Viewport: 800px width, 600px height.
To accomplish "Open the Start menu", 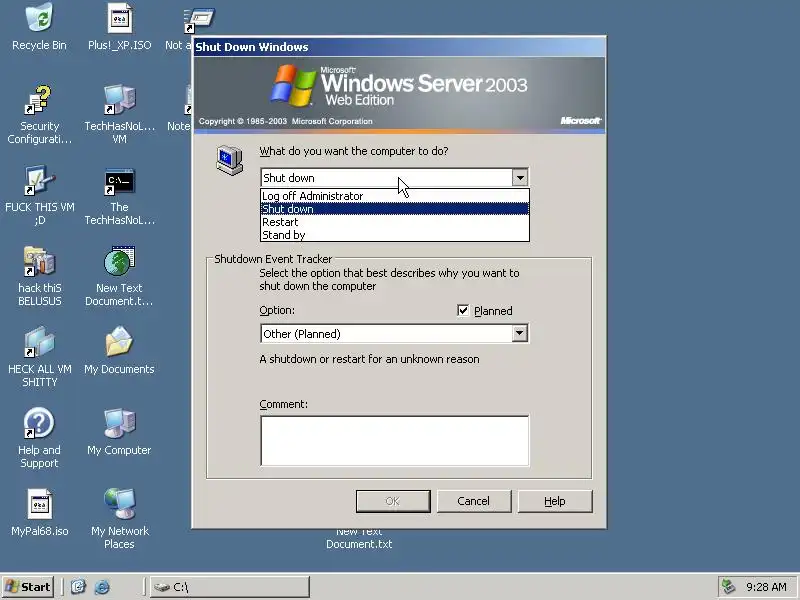I will pyautogui.click(x=29, y=587).
